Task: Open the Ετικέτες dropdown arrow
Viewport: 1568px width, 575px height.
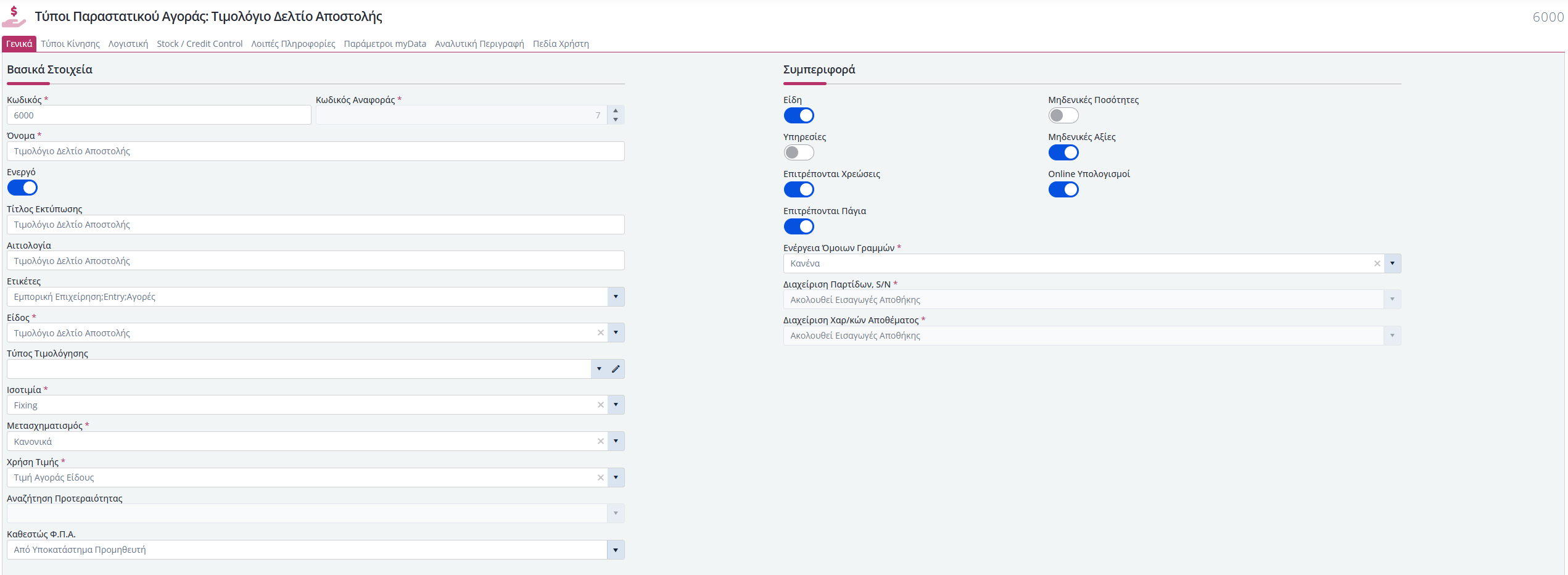Action: coord(616,297)
